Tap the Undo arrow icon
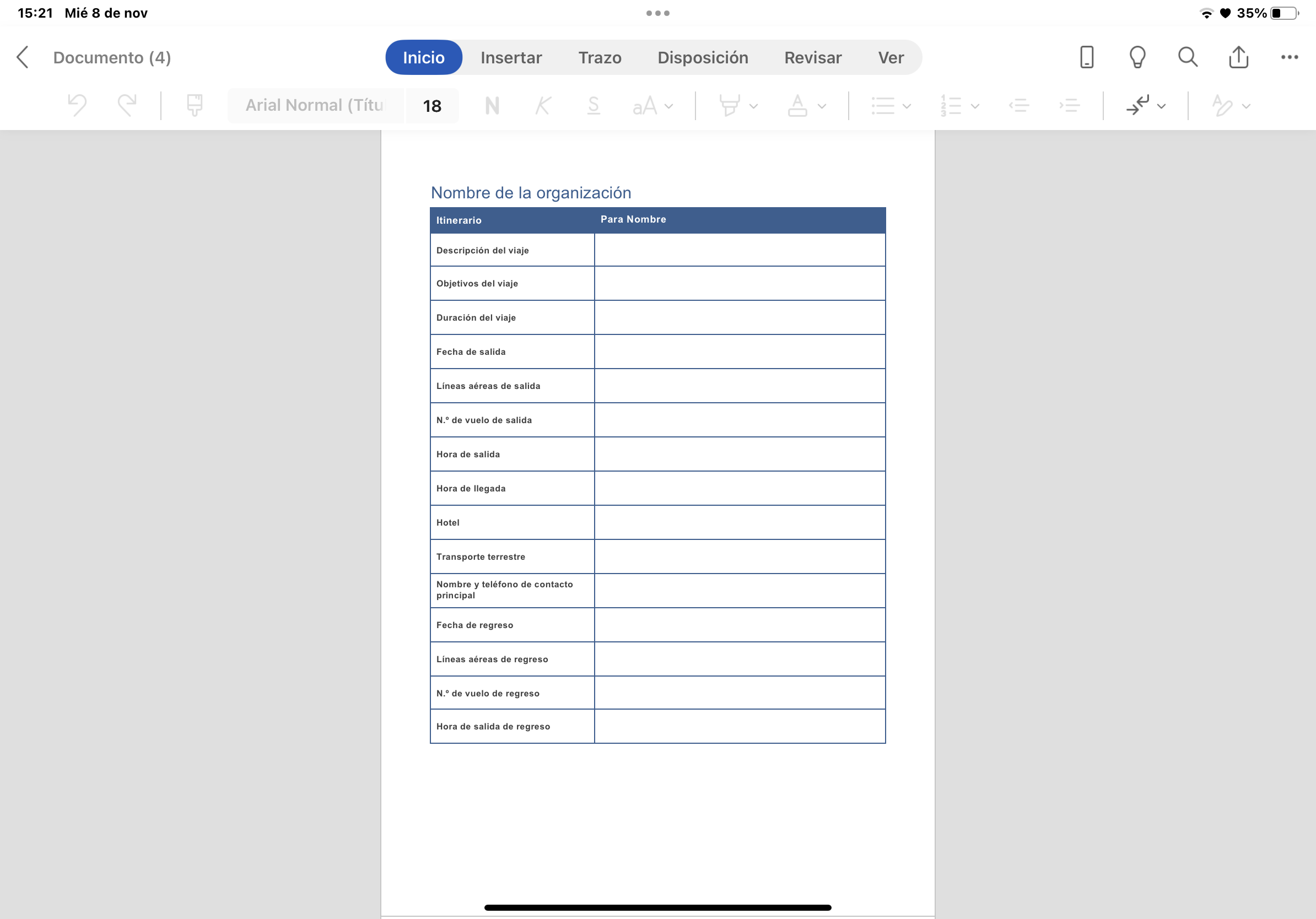The width and height of the screenshot is (1316, 919). [x=77, y=105]
